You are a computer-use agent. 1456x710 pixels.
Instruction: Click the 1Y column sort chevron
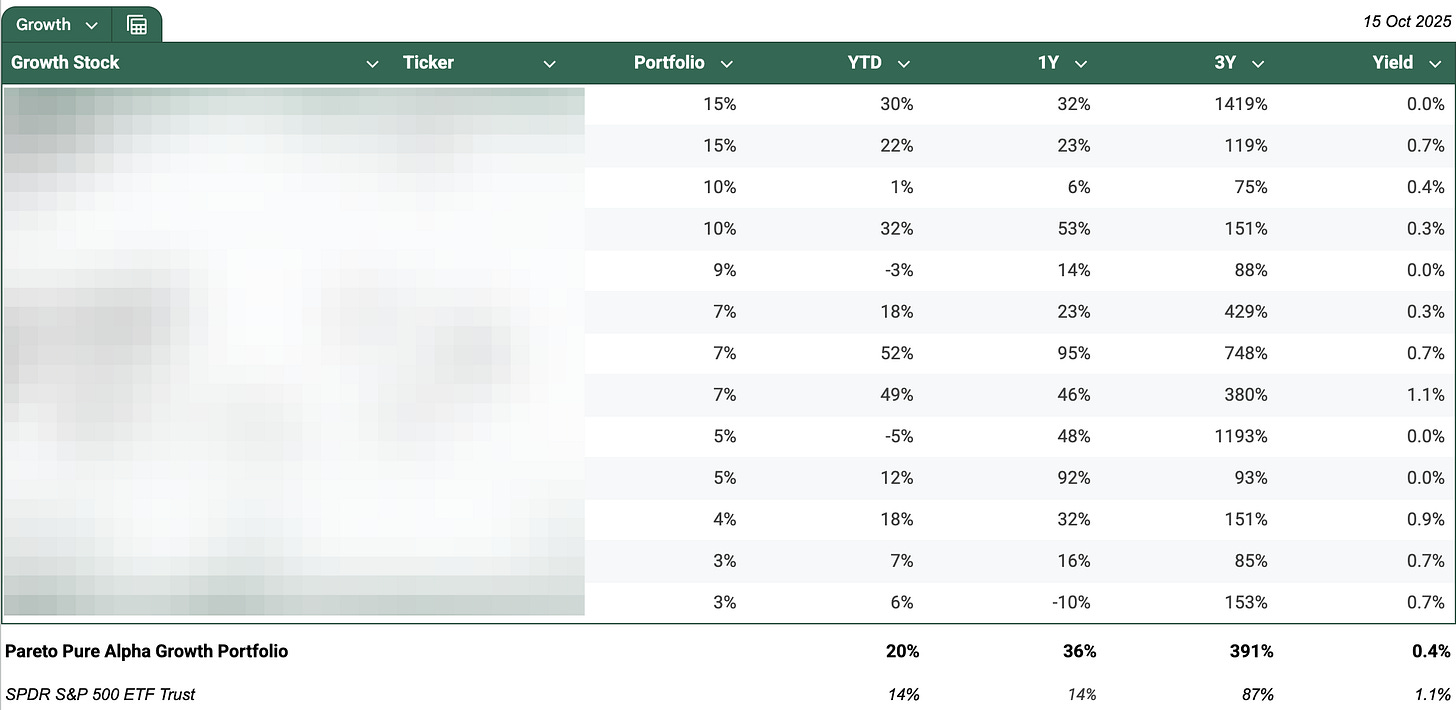point(1080,62)
